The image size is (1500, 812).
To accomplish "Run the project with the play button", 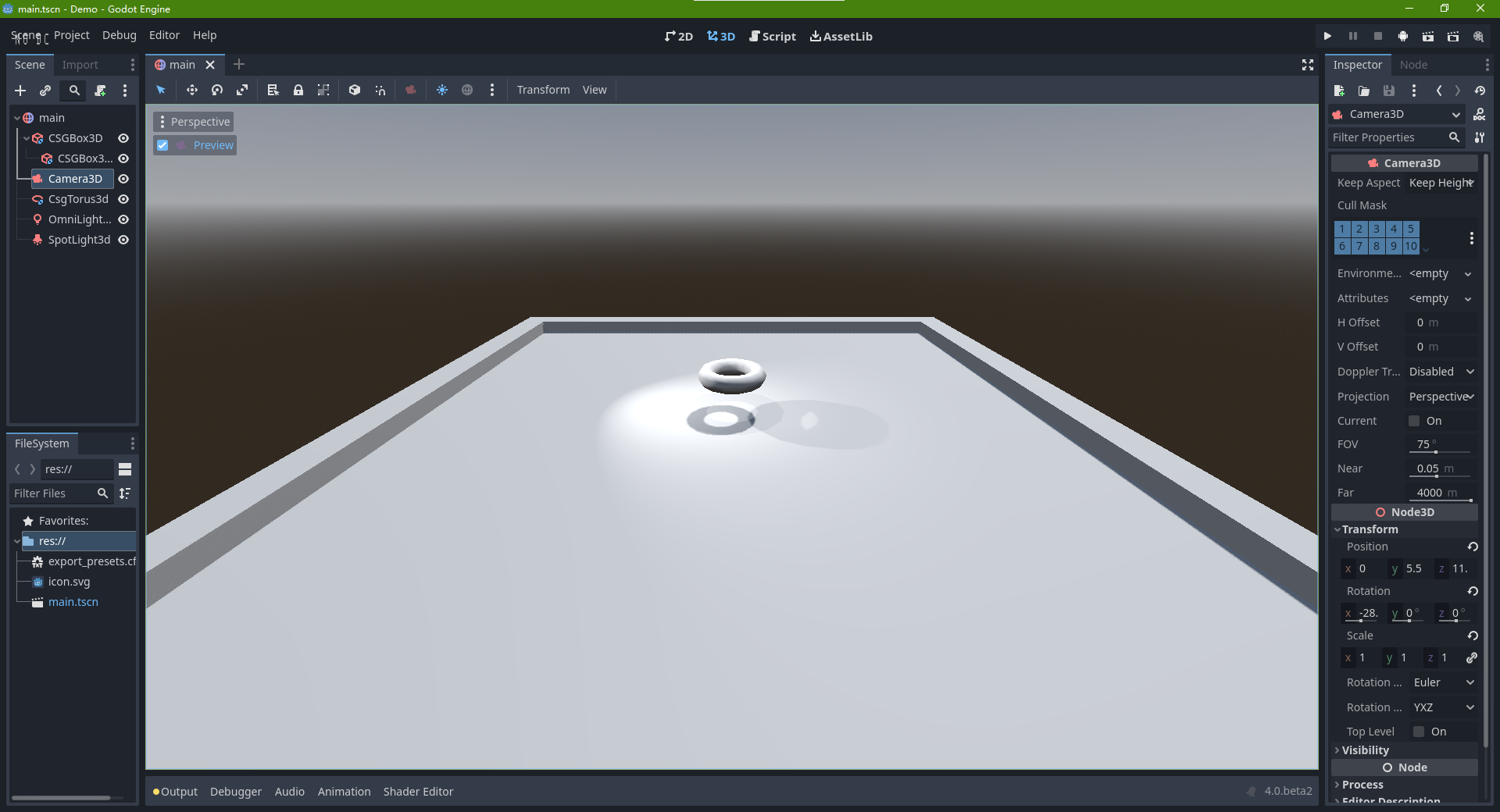I will (1327, 36).
